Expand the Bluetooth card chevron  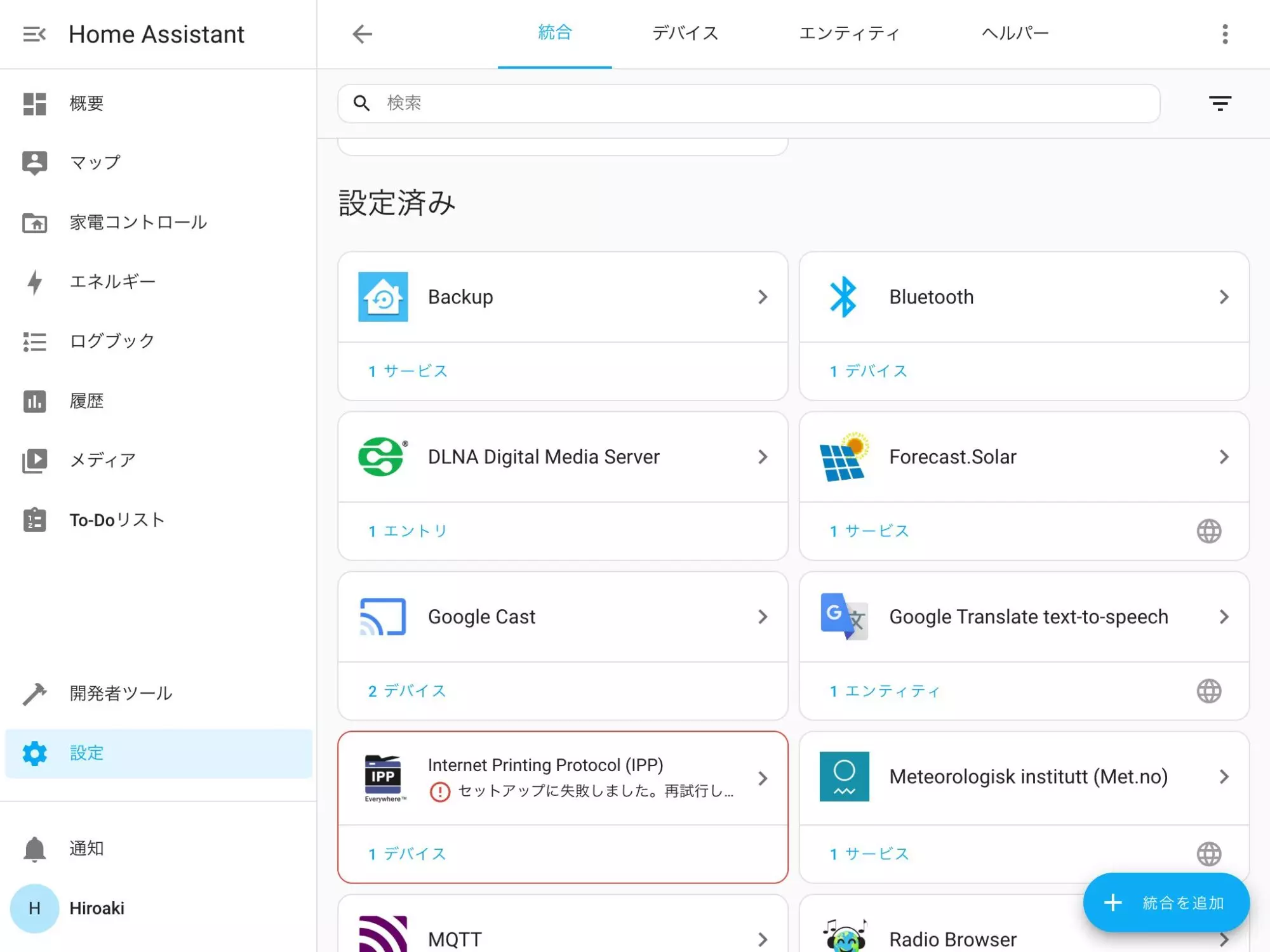[1224, 297]
